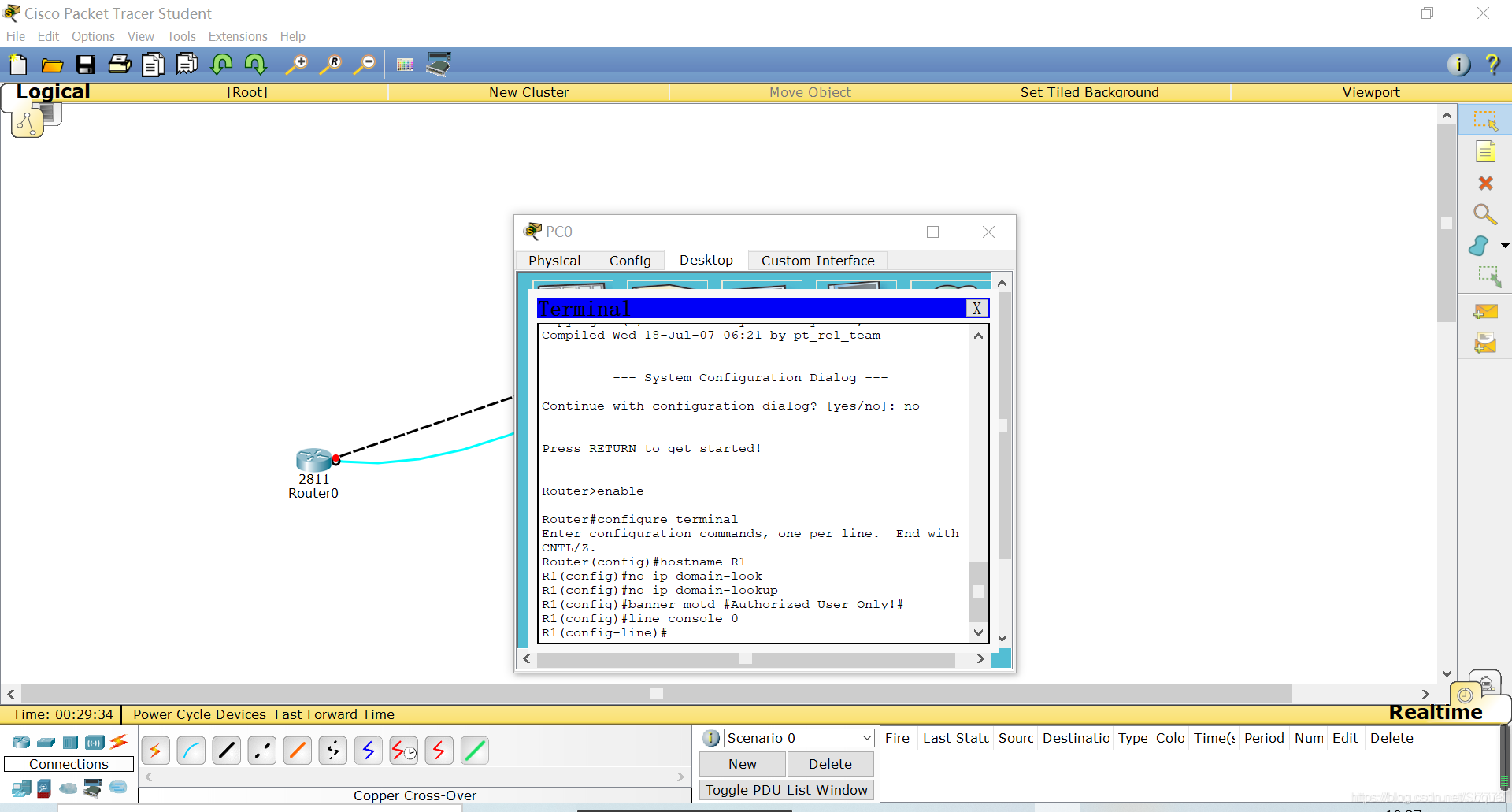Open the Scenario 0 dropdown
1512x812 pixels.
[x=799, y=738]
